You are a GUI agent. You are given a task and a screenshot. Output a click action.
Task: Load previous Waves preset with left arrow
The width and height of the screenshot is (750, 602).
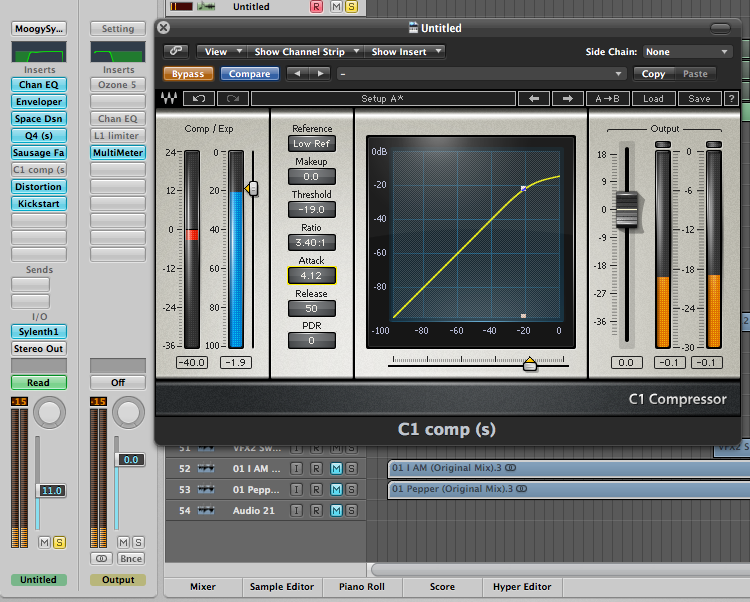[534, 99]
